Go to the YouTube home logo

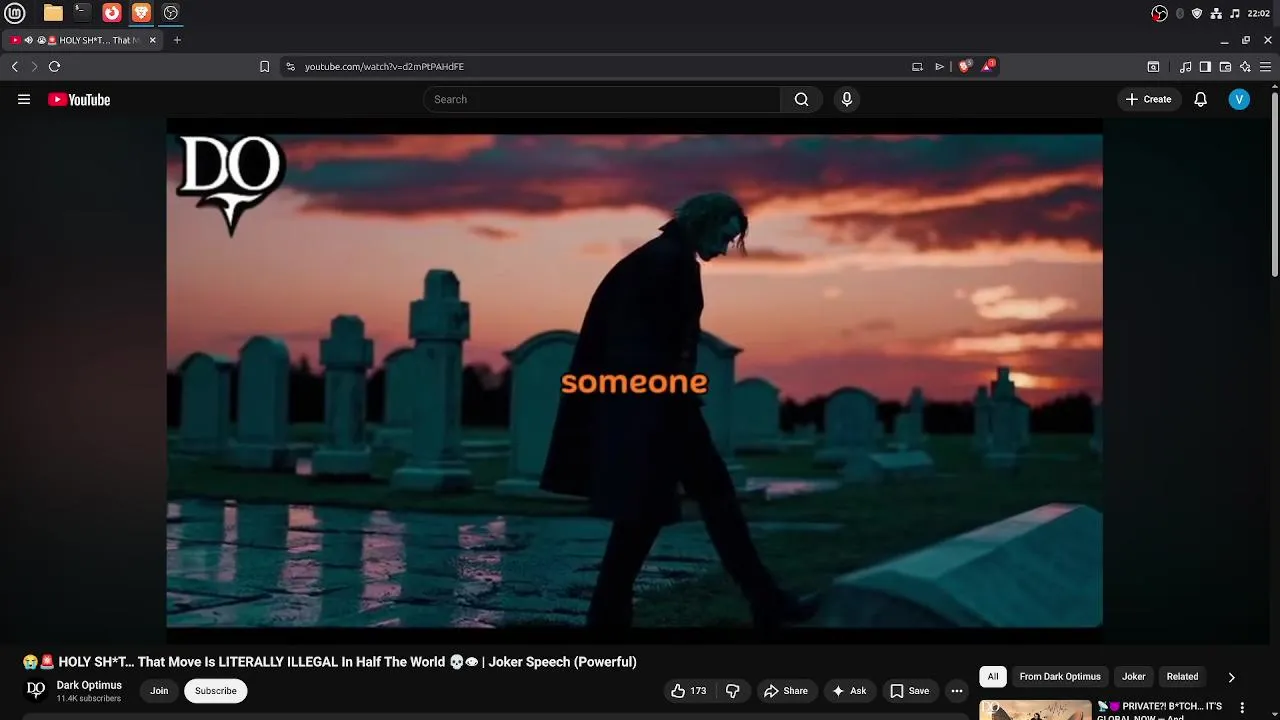[x=79, y=99]
